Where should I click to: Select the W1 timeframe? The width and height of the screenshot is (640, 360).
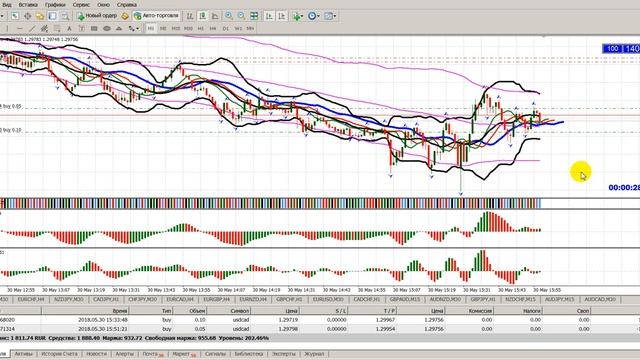tap(238, 29)
